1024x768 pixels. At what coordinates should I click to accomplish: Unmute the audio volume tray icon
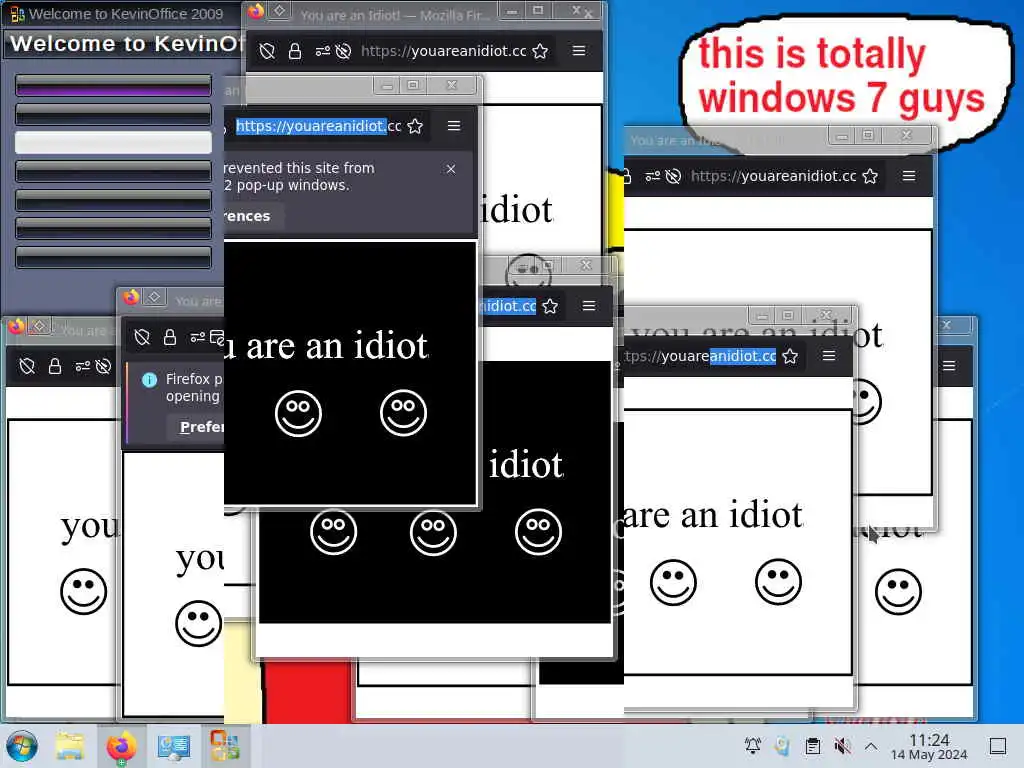click(x=842, y=746)
